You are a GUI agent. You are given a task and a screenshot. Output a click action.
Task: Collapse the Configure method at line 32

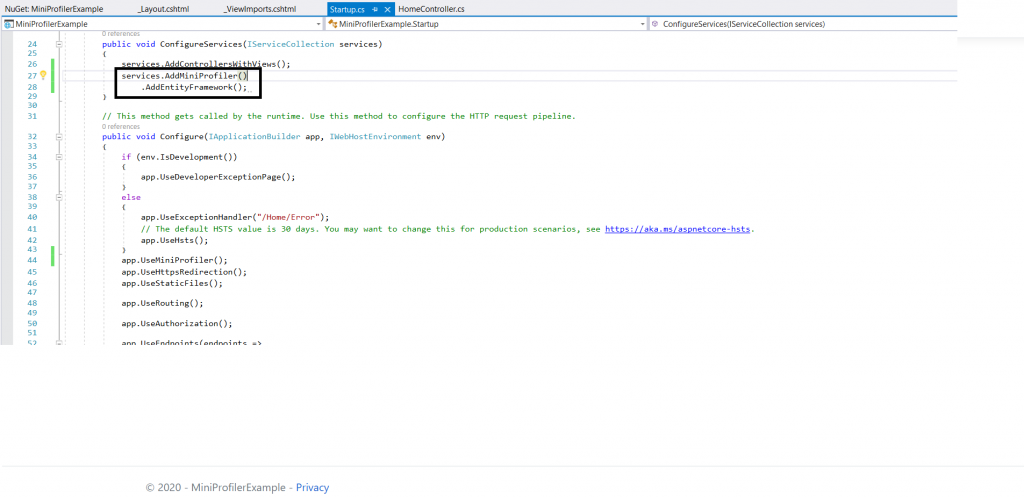[59, 137]
